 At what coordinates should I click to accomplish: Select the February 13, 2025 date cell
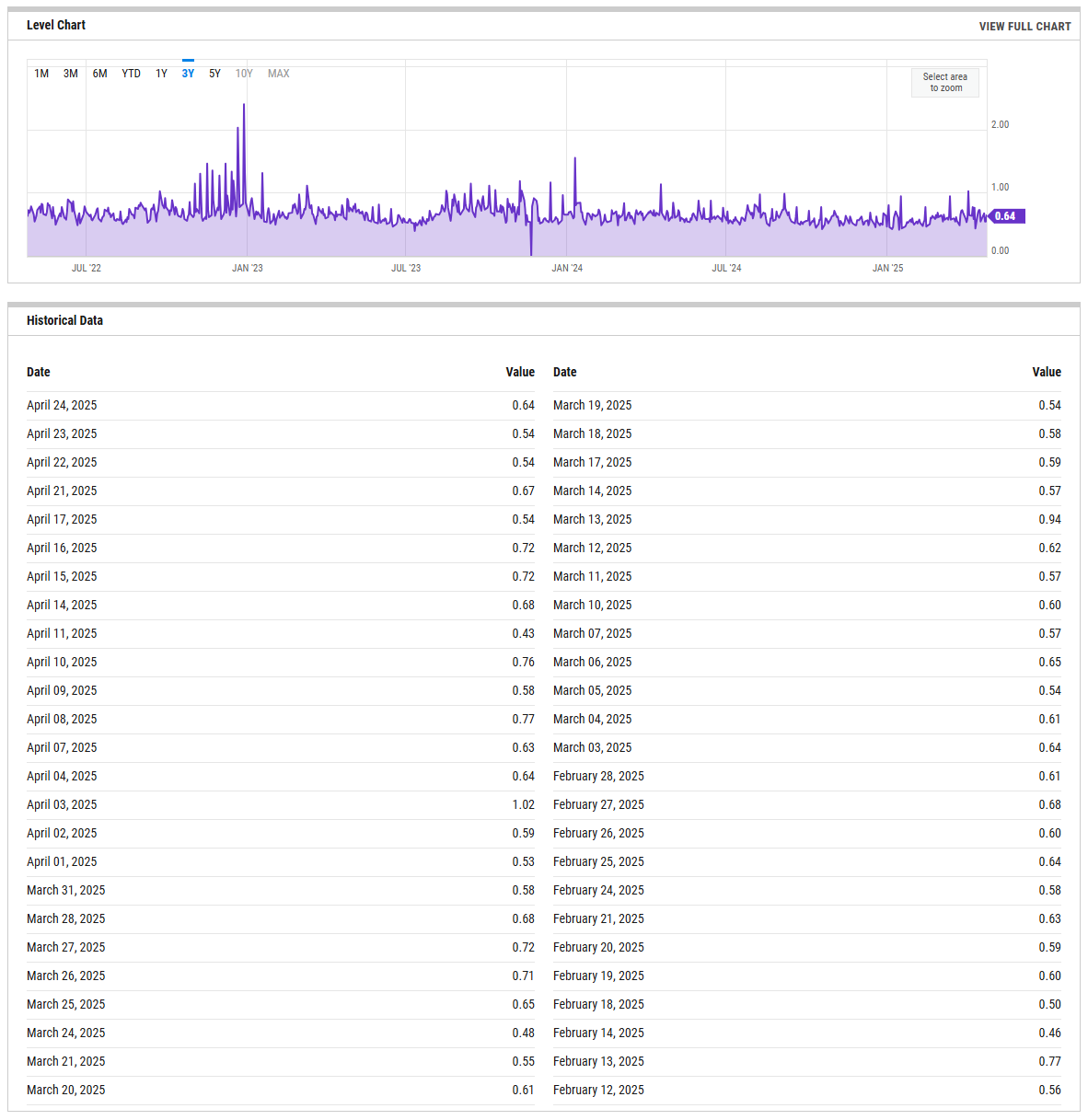point(599,1061)
